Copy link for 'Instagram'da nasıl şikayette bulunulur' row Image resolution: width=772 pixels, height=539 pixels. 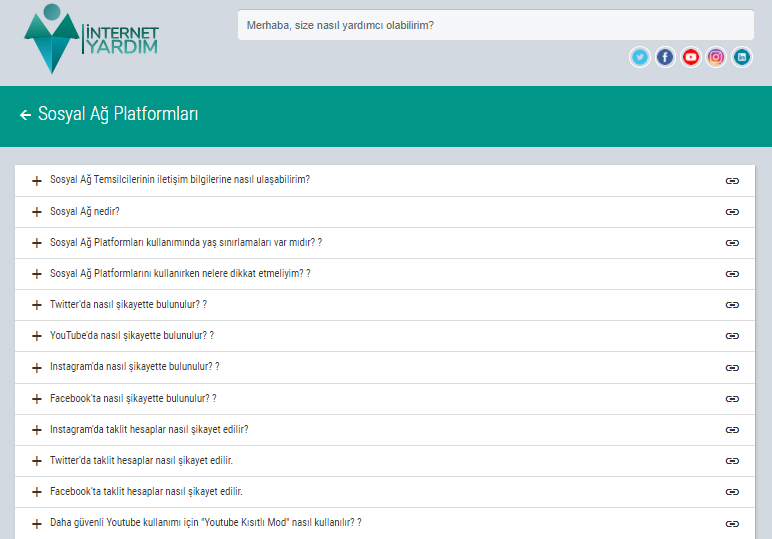(732, 368)
